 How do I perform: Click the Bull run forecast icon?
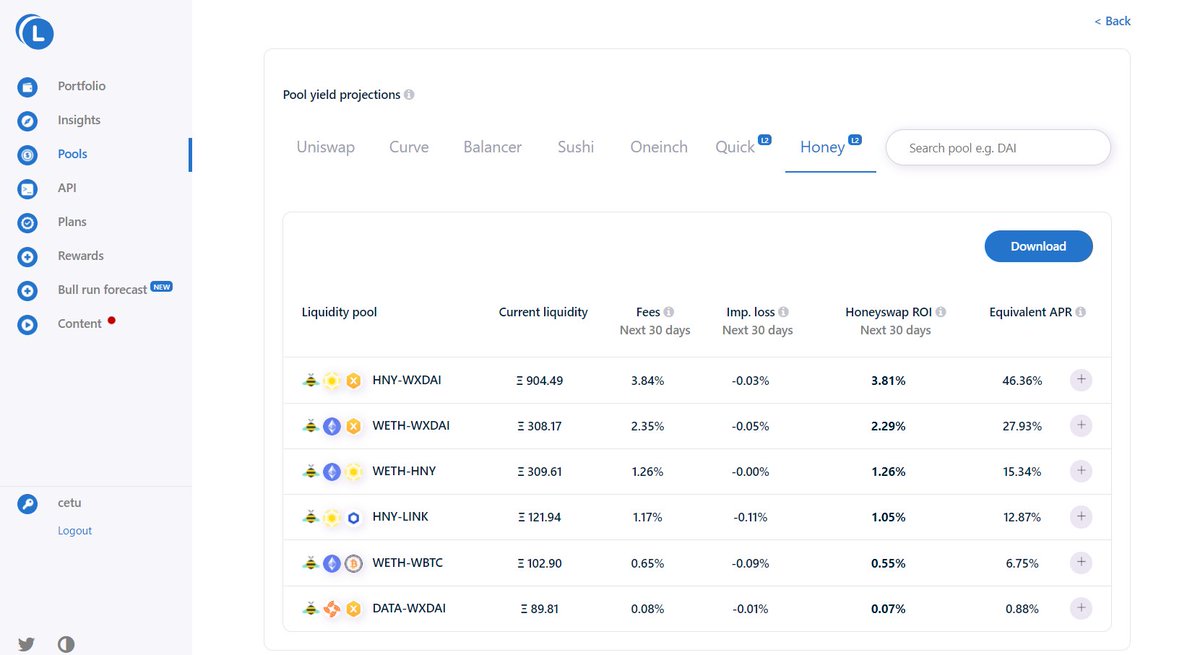coord(28,291)
